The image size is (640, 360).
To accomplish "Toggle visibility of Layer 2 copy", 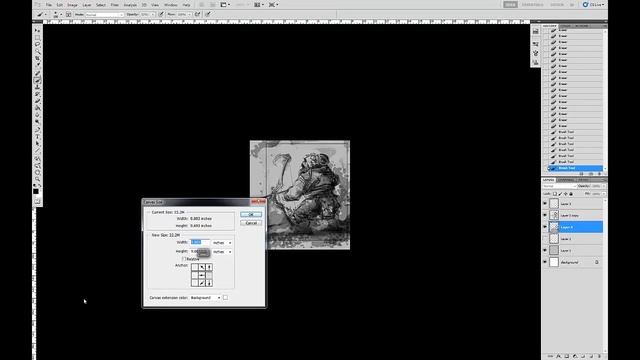I will click(x=545, y=215).
